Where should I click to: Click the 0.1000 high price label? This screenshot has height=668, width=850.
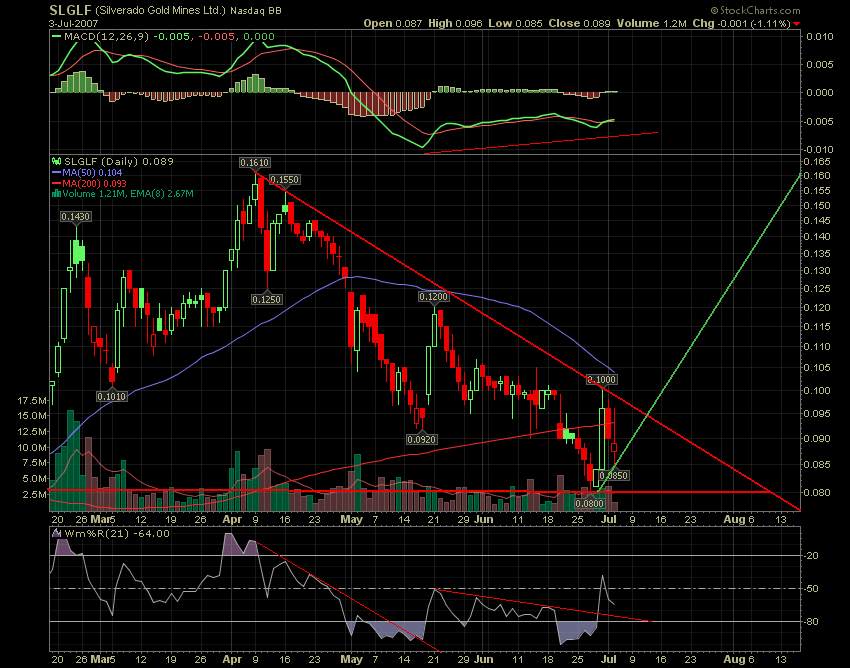(x=602, y=380)
